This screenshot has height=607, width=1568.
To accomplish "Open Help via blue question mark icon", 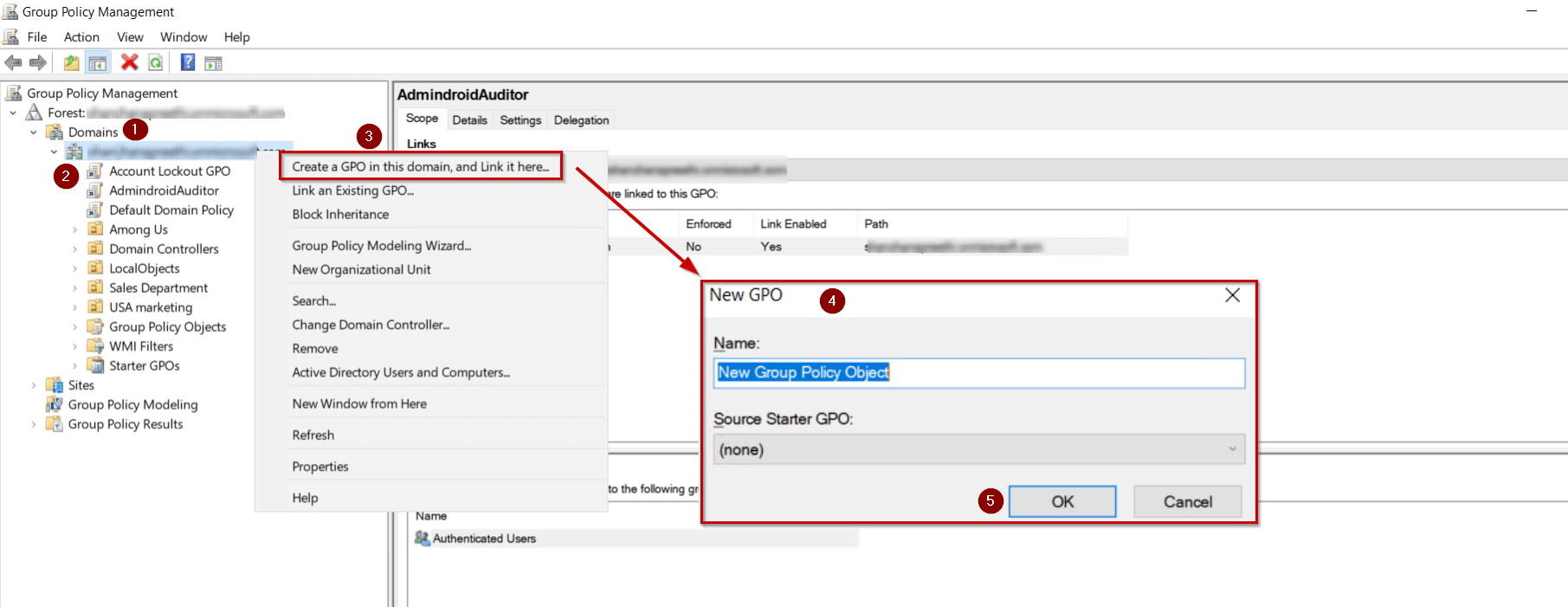I will click(x=187, y=62).
